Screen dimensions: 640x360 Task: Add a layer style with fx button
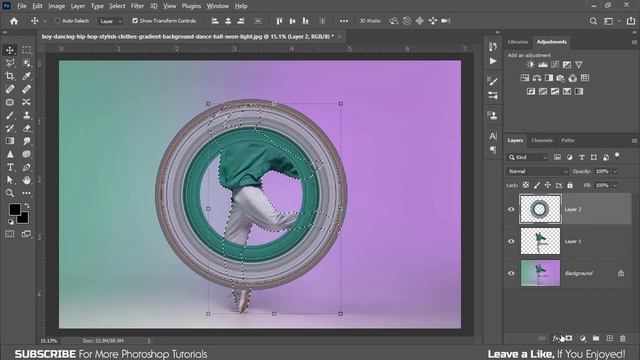pyautogui.click(x=556, y=338)
